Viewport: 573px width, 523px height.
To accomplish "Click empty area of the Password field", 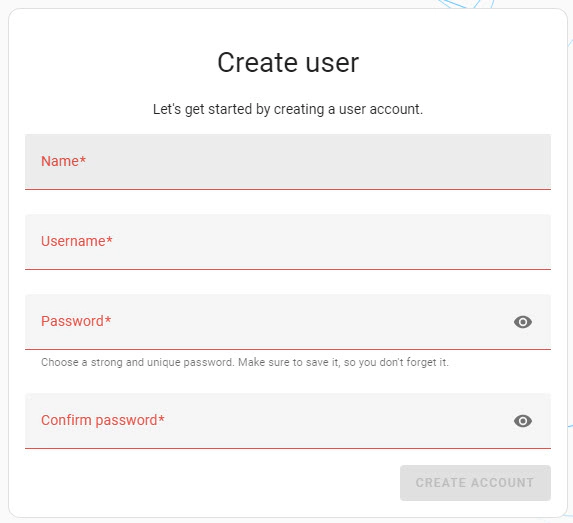I will click(311, 322).
